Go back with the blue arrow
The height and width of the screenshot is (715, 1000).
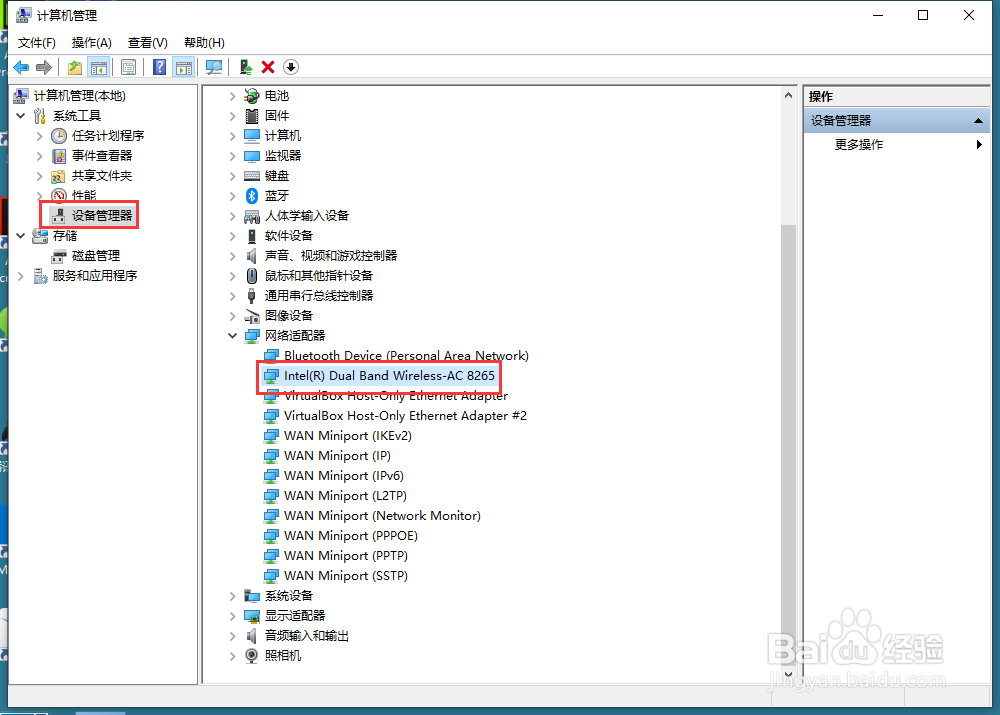[x=21, y=67]
